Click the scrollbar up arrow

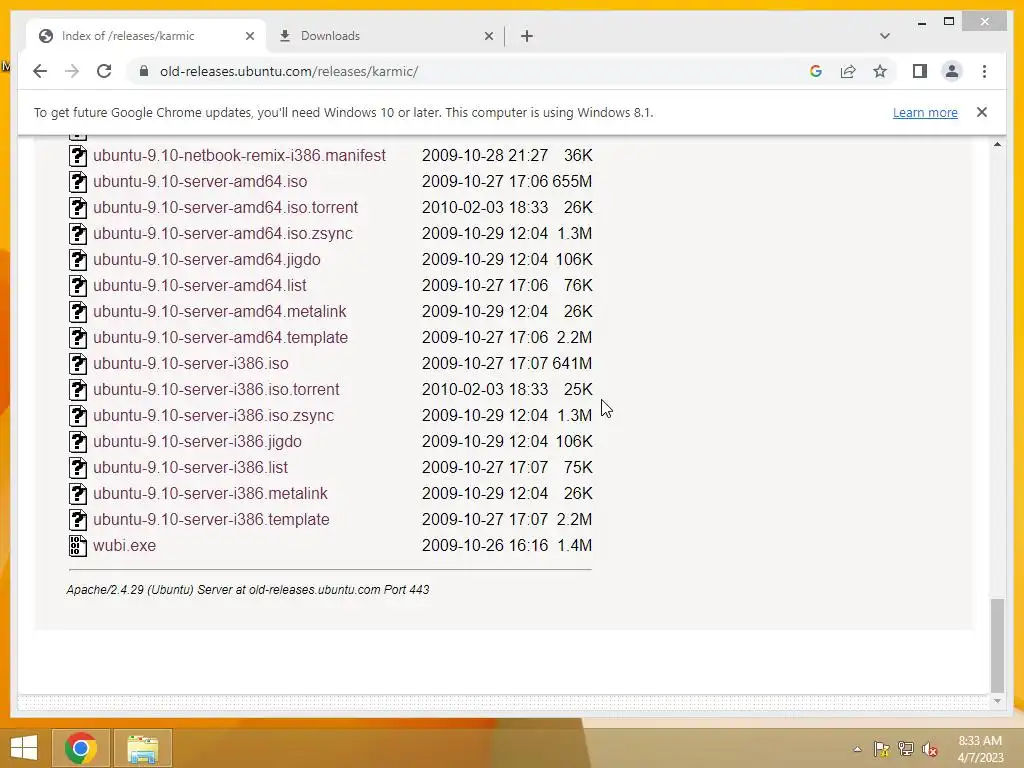click(x=997, y=144)
